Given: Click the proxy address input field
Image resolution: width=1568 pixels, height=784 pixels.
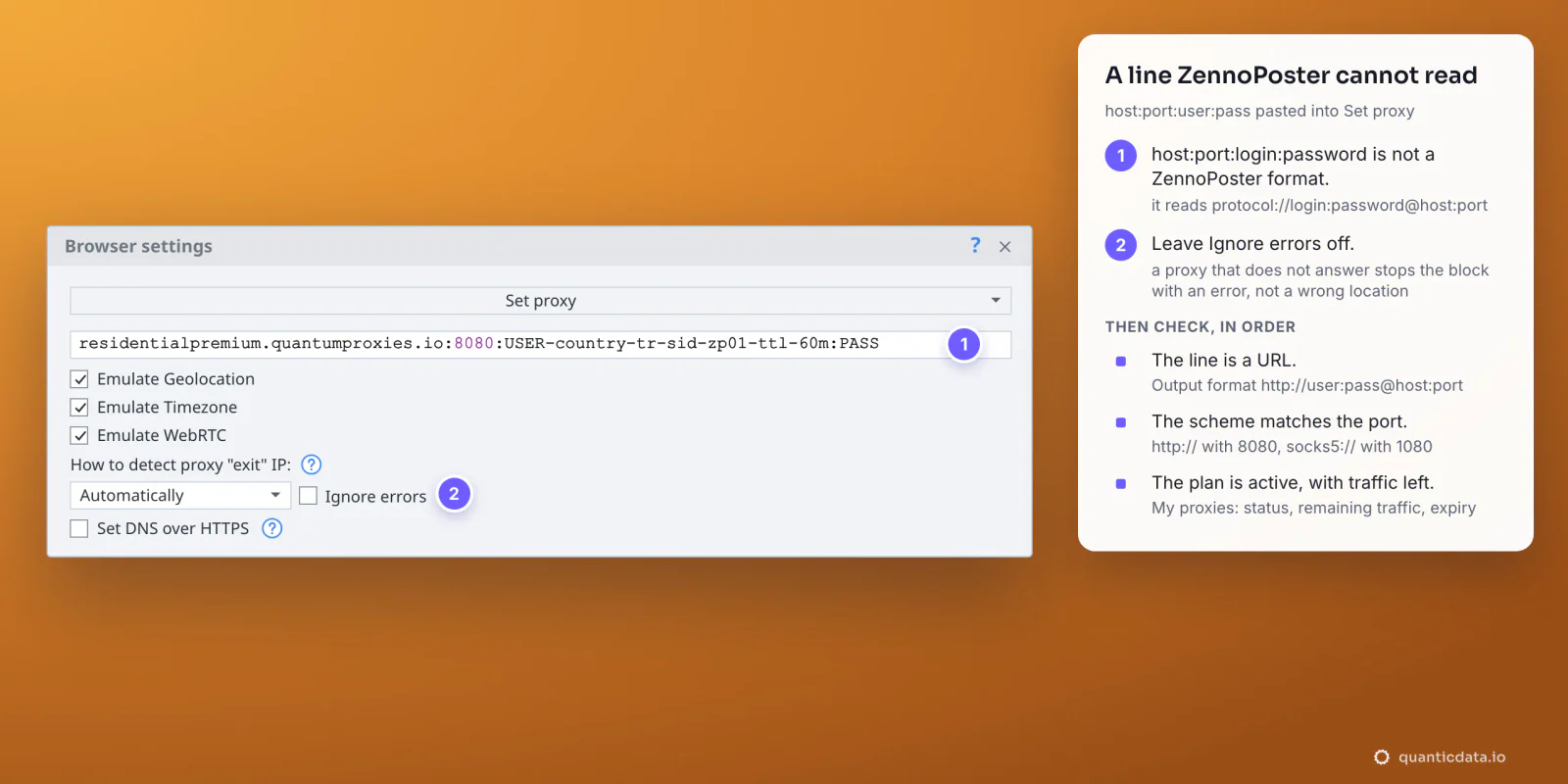Looking at the screenshot, I should tap(540, 344).
